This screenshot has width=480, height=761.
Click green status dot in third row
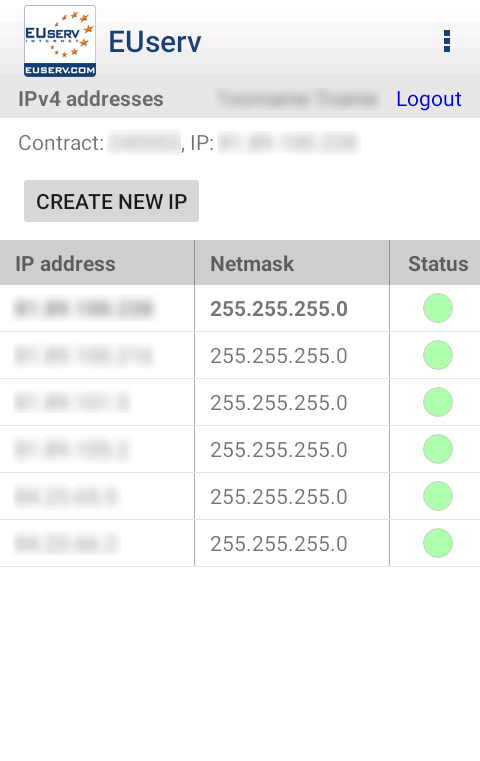point(438,402)
